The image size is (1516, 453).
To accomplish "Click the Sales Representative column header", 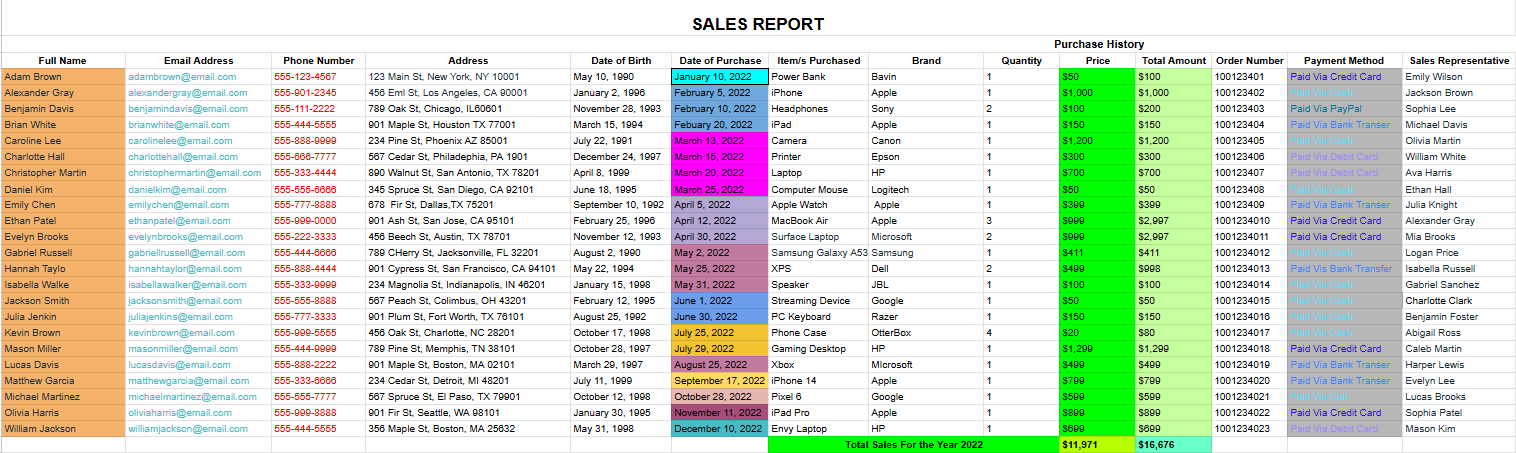I will pyautogui.click(x=1458, y=61).
